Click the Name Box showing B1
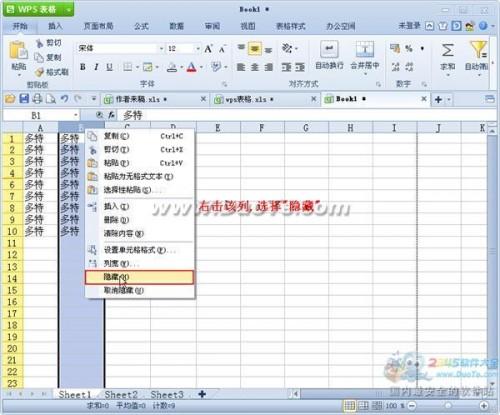 41,115
